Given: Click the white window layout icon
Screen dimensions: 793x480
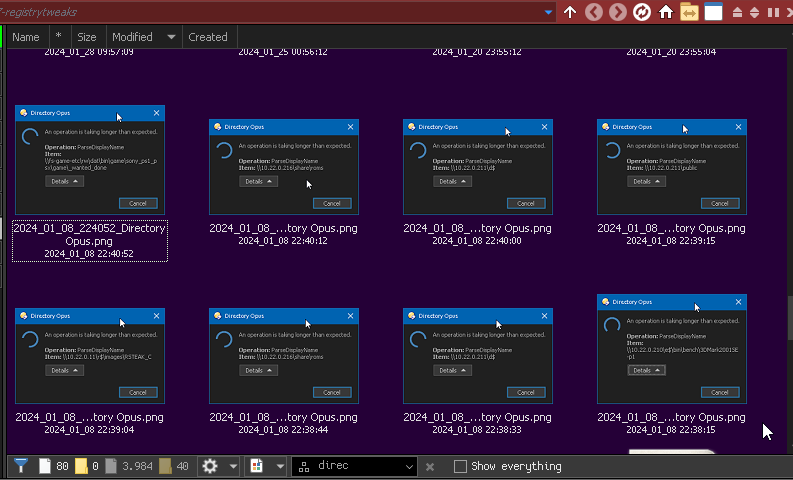Looking at the screenshot, I should tap(713, 12).
